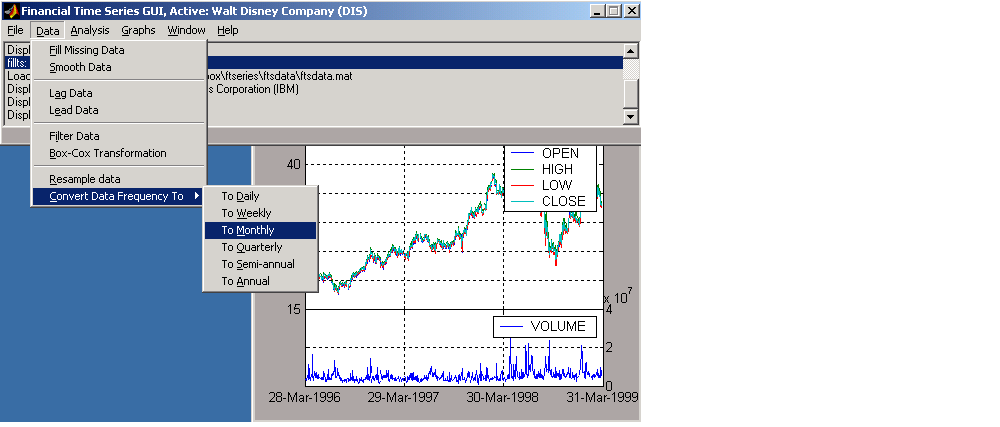Click the MATLAB icon in title bar
Screen dimensions: 1000x427
tap(11, 11)
